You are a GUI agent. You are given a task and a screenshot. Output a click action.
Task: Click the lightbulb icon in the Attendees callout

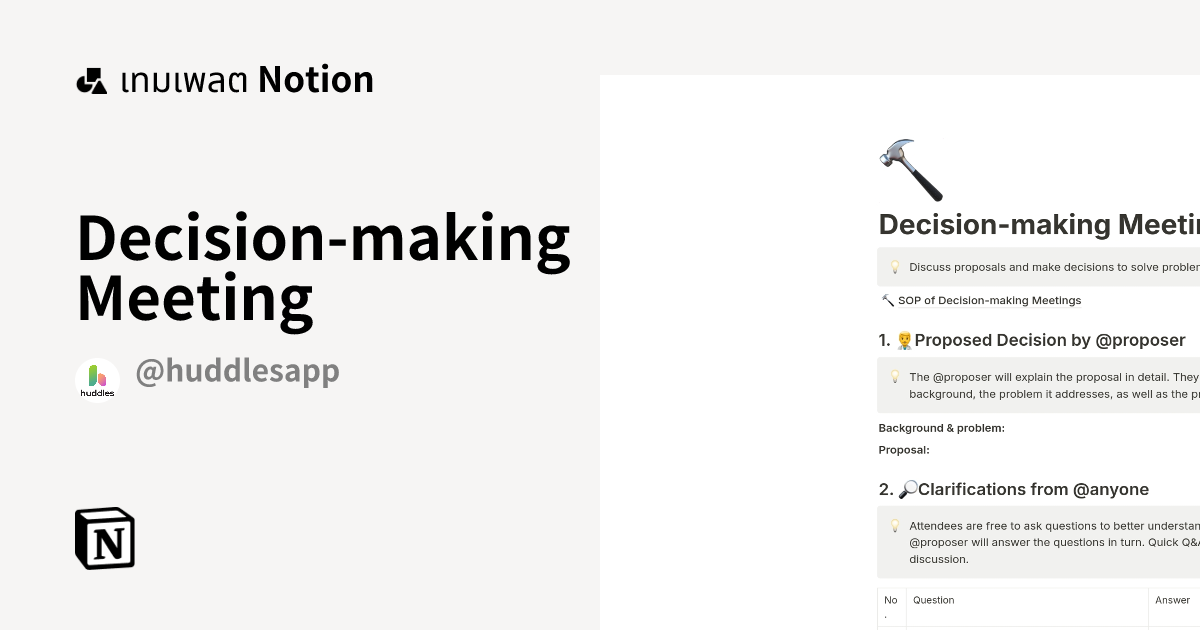(895, 526)
